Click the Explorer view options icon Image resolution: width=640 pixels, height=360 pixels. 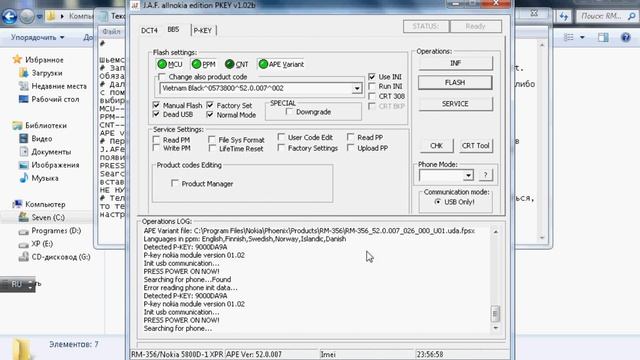[569, 37]
